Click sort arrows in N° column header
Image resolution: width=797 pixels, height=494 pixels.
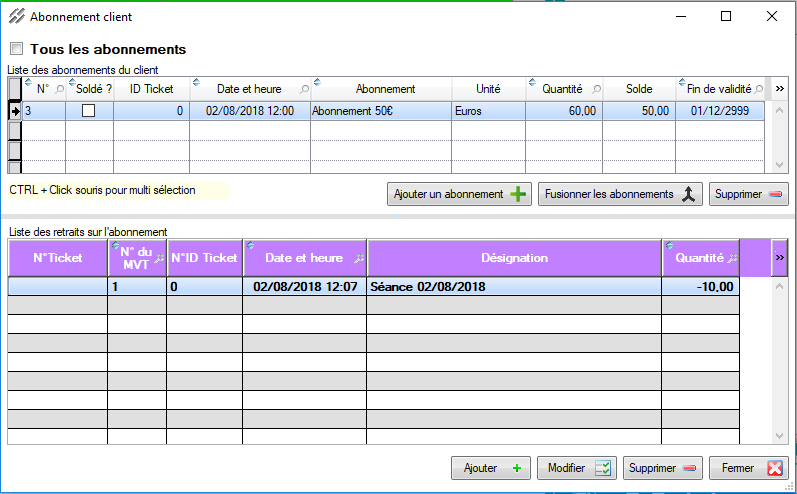28,82
